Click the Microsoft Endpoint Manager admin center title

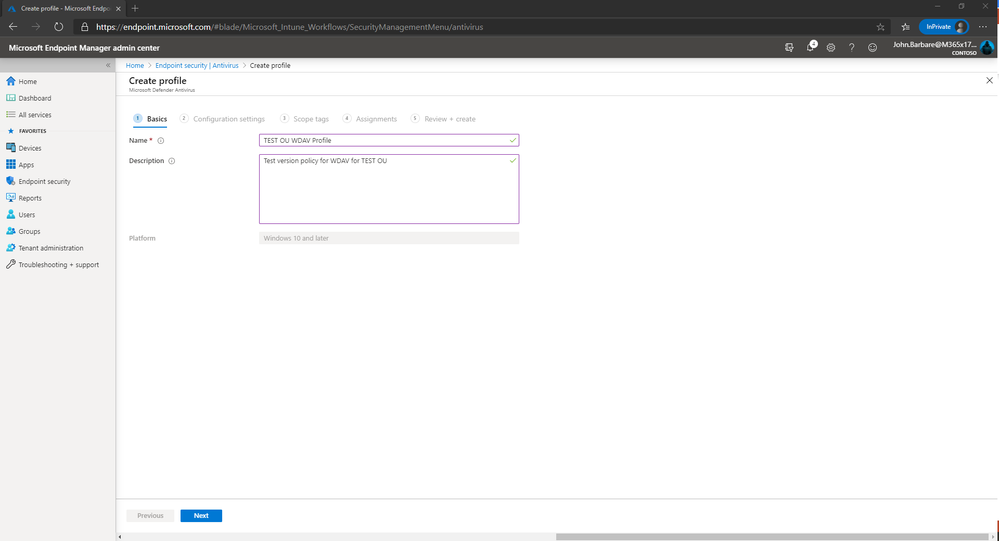[84, 48]
